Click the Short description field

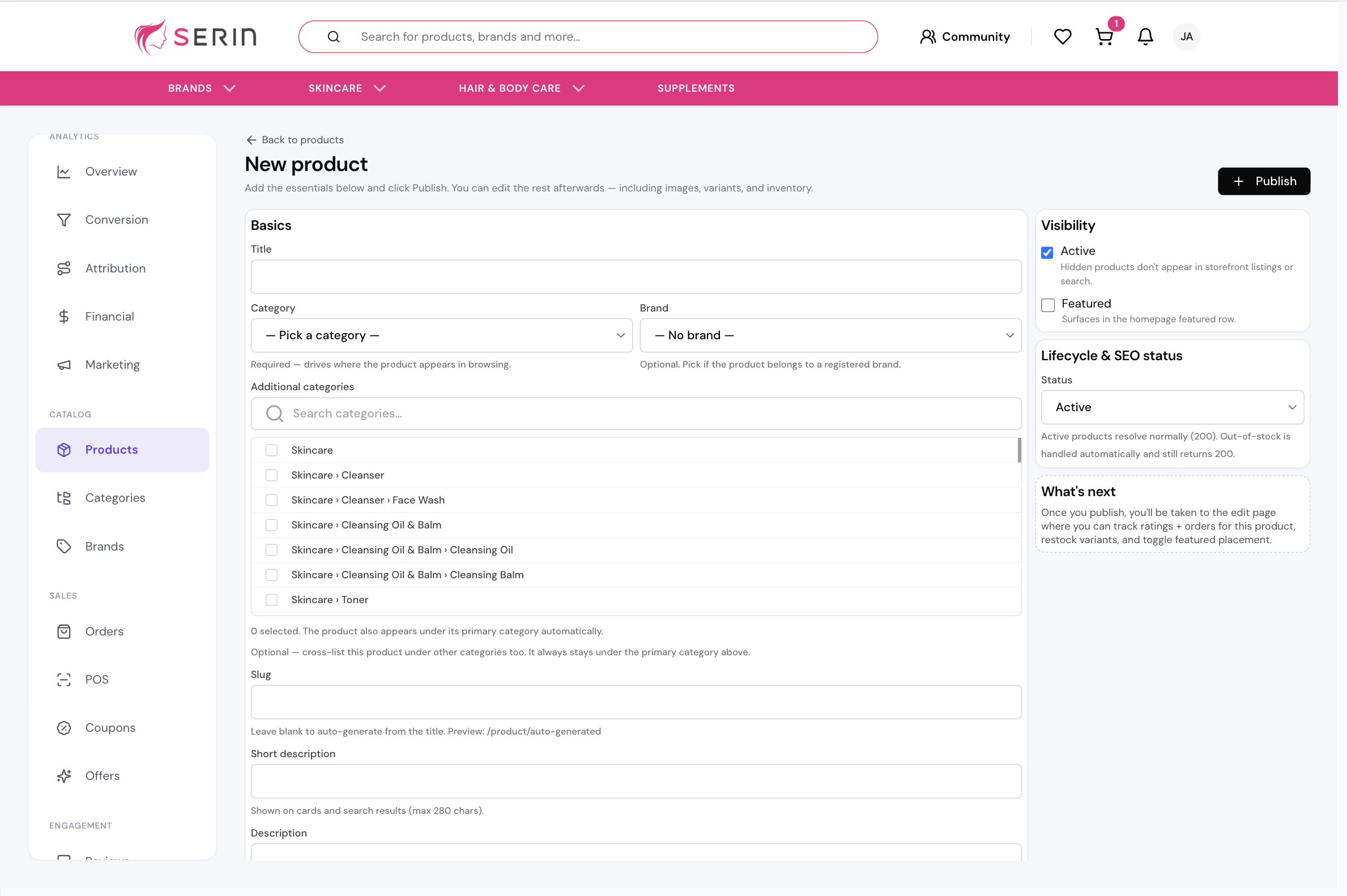636,782
